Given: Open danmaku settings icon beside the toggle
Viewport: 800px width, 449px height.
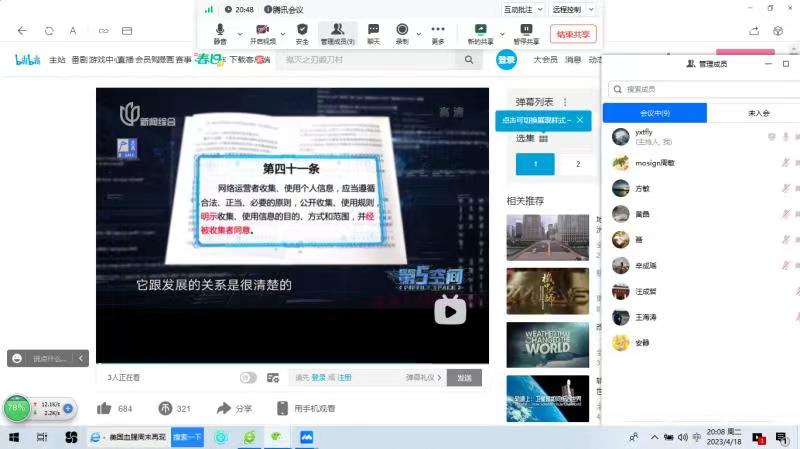Looking at the screenshot, I should click(273, 378).
